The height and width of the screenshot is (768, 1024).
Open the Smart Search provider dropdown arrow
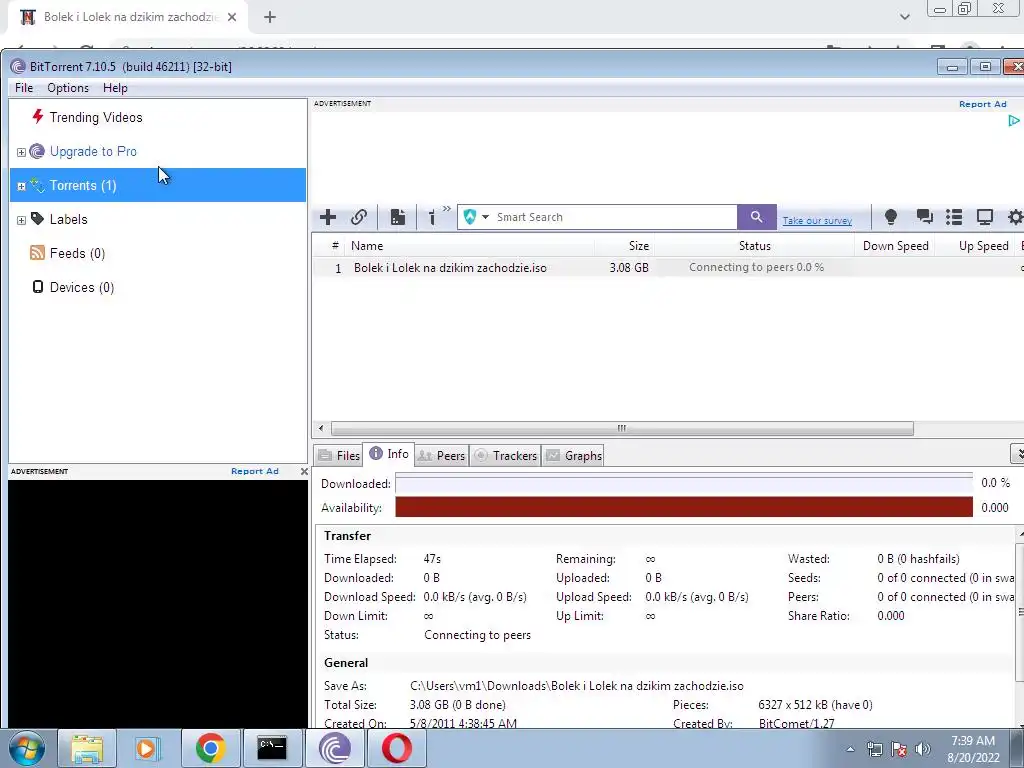(485, 217)
